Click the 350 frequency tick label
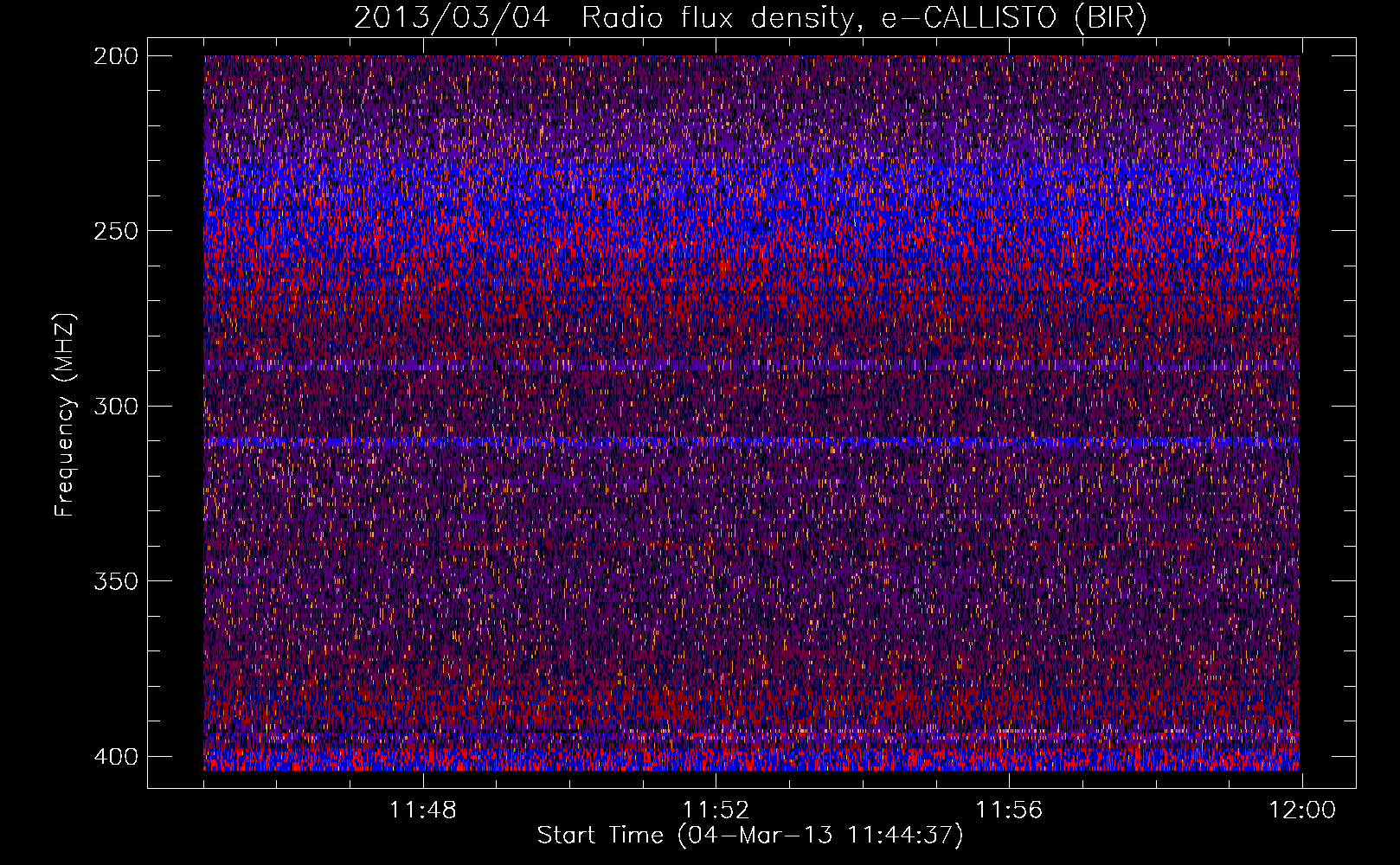 tap(115, 581)
